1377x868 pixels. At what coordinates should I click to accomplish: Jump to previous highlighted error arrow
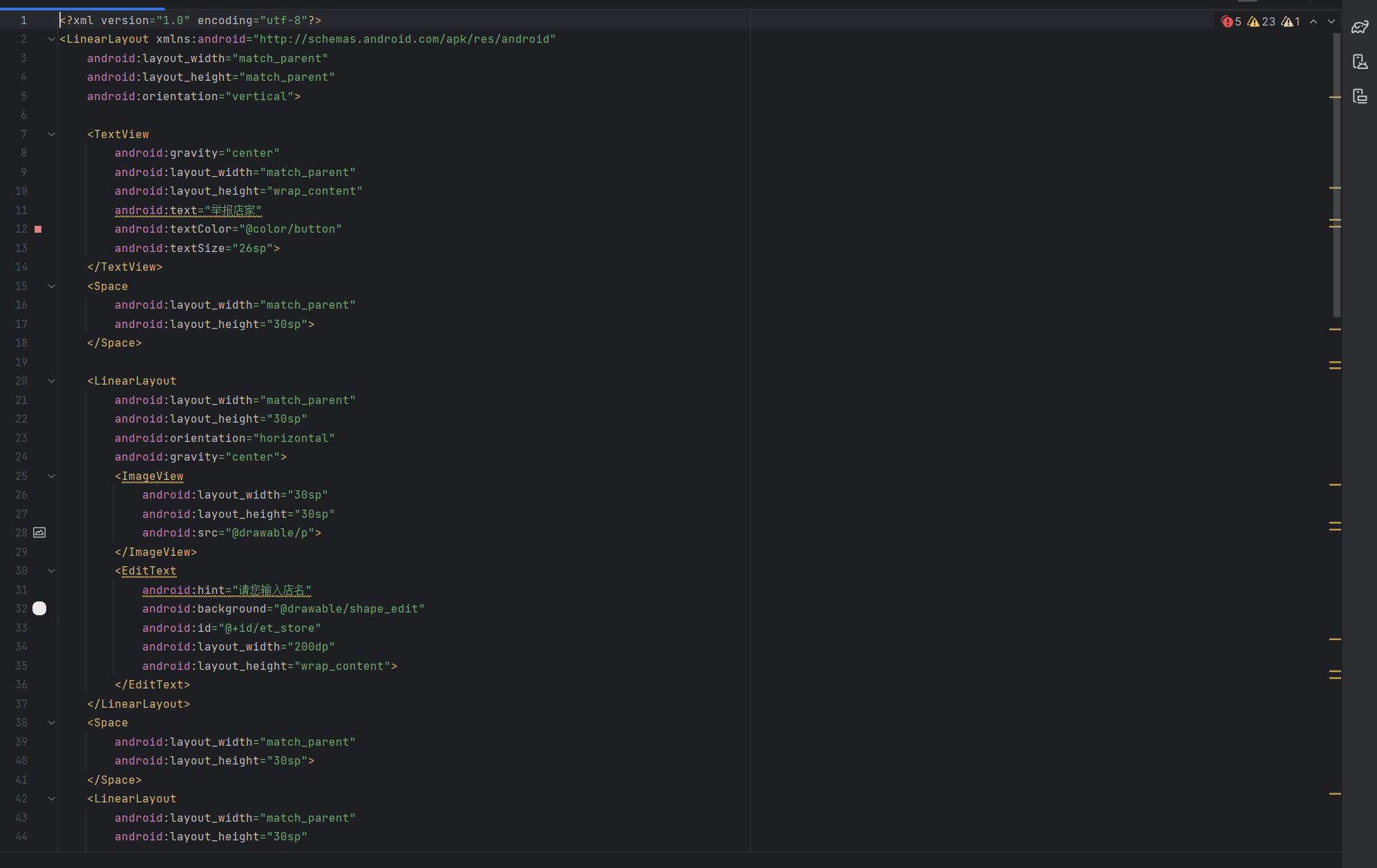pyautogui.click(x=1313, y=22)
